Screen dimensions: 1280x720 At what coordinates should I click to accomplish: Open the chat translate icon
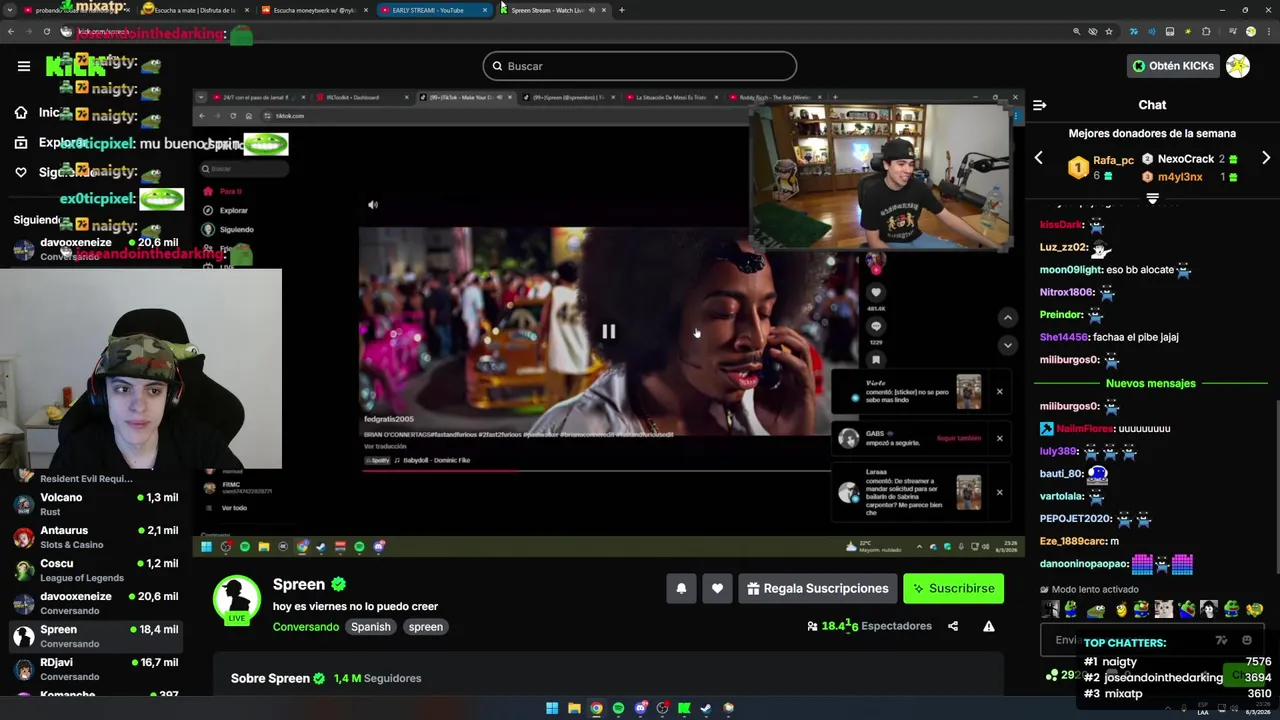point(1221,640)
